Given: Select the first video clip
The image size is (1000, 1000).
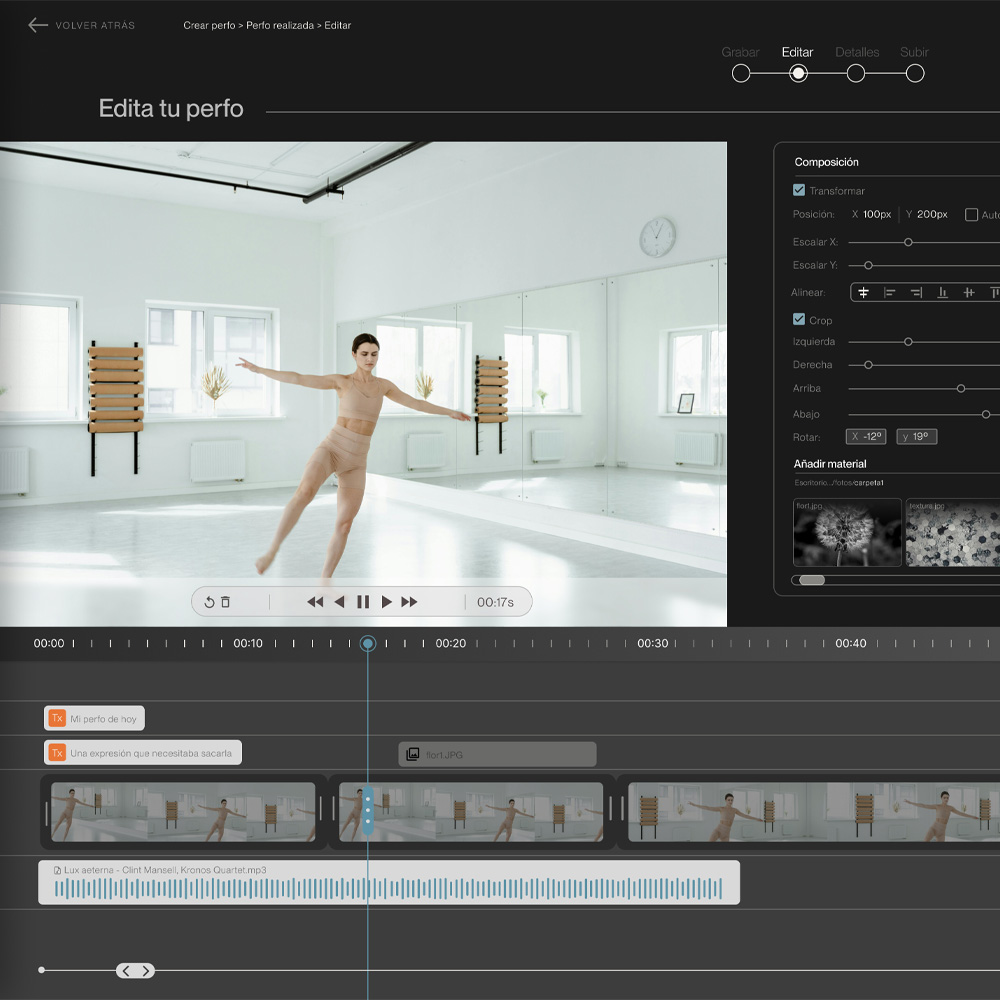Looking at the screenshot, I should click(x=184, y=812).
